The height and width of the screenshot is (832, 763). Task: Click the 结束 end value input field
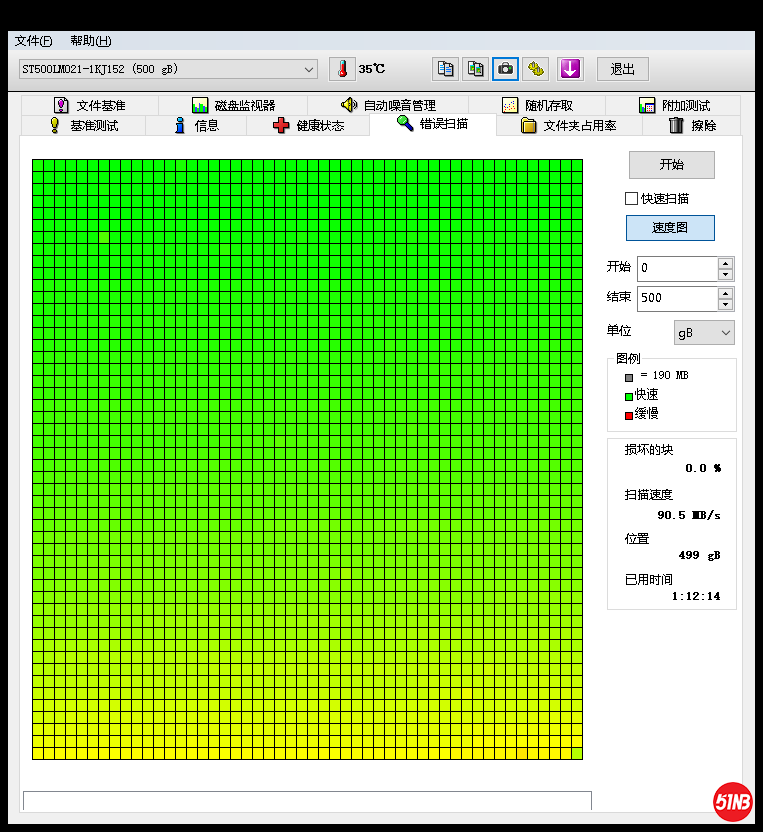[x=676, y=298]
